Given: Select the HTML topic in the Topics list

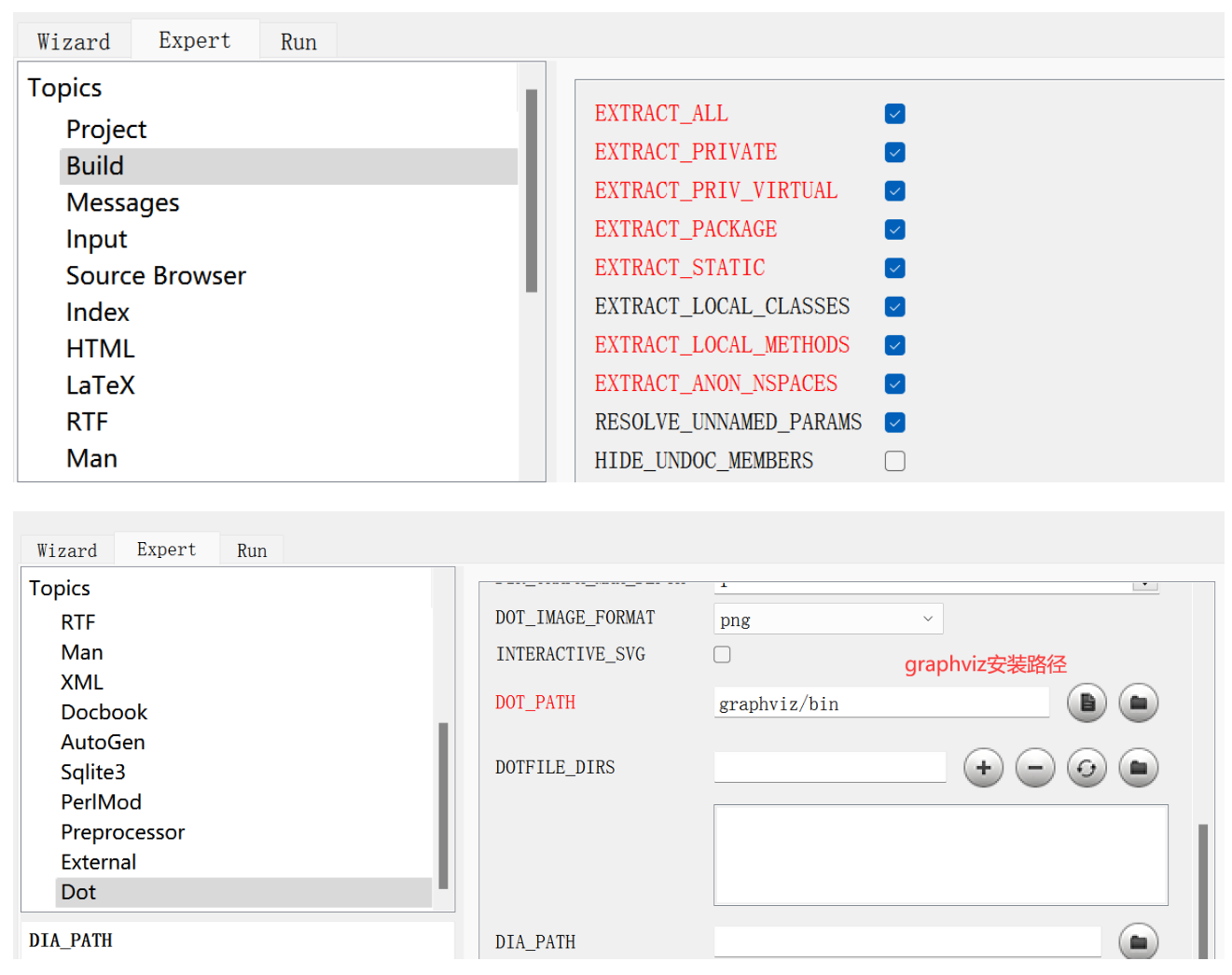Looking at the screenshot, I should pos(100,348).
